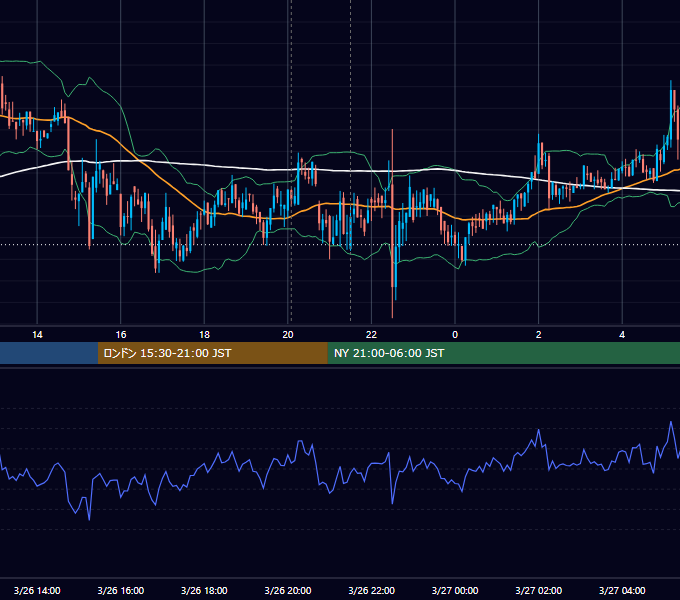Click the 14 hour axis label
The width and height of the screenshot is (680, 600).
pos(37,335)
